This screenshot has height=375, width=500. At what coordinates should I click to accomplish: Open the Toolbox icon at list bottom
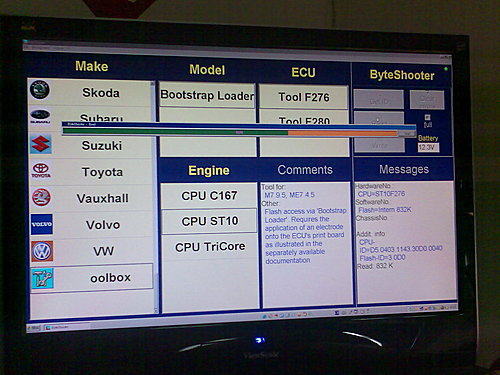(x=43, y=278)
